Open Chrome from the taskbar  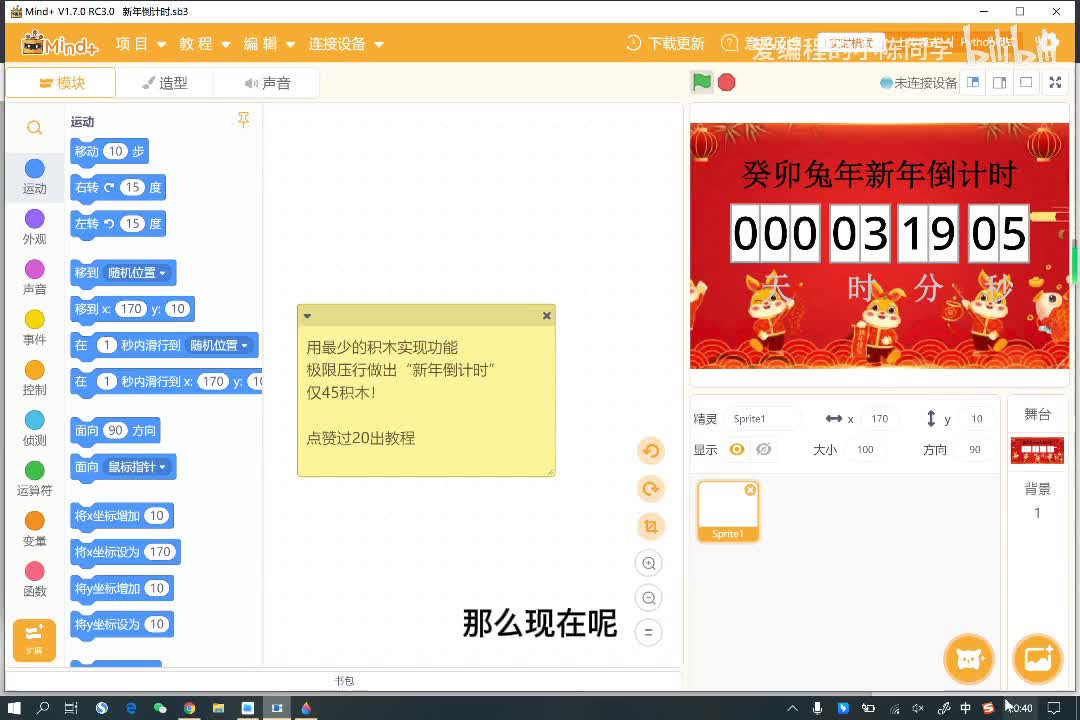tap(189, 708)
